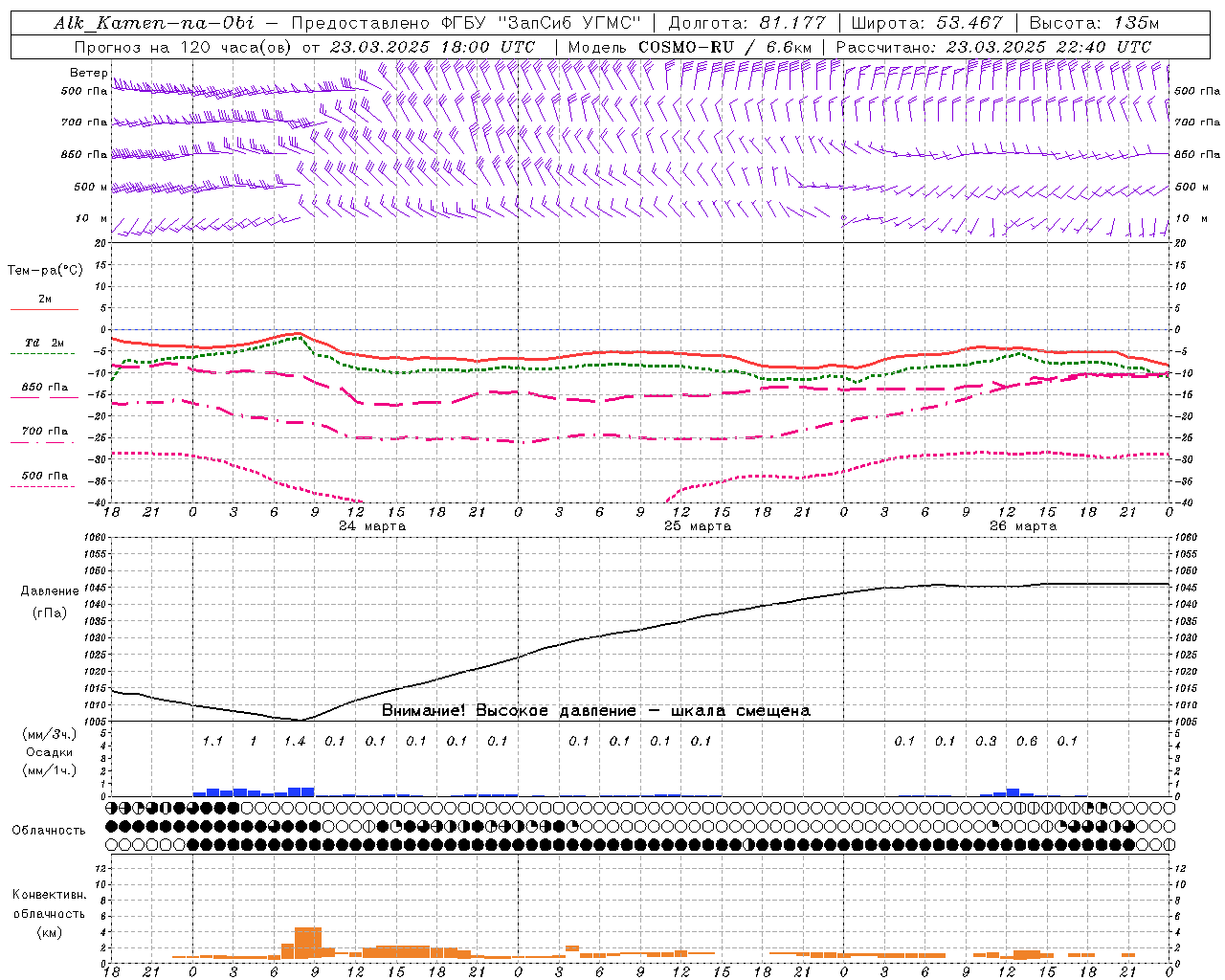This screenshot has height=980, width=1225.
Task: Click the 1.1 precipitation amount
Action: pyautogui.click(x=212, y=742)
